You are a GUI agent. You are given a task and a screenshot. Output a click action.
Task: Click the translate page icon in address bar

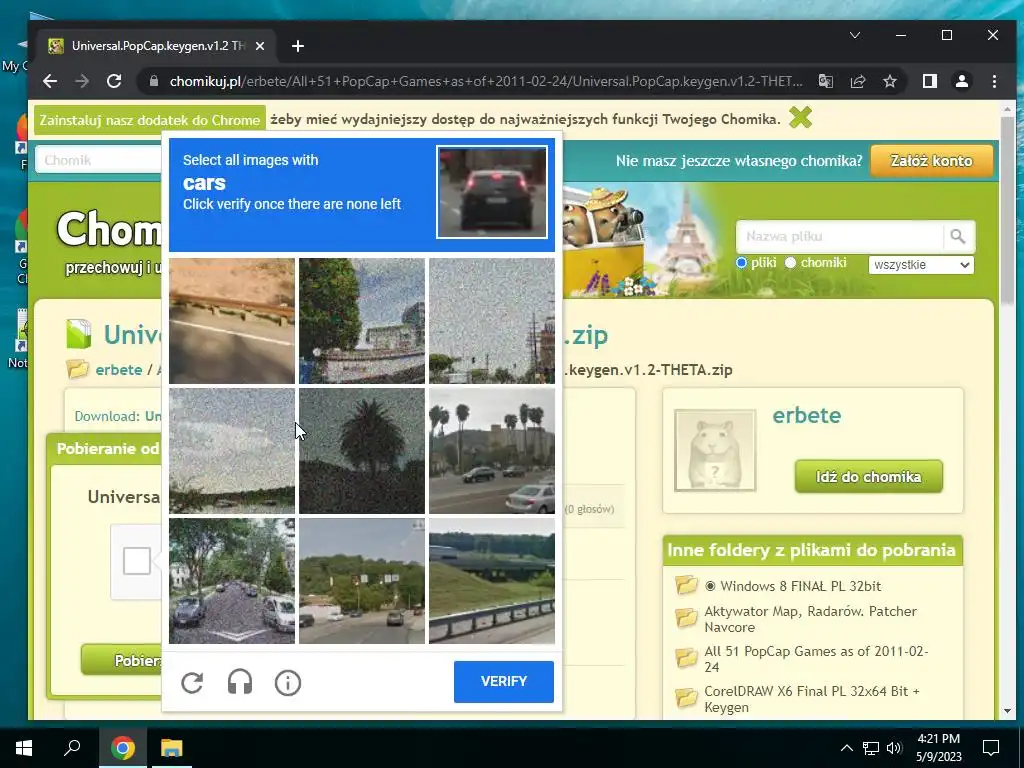tap(825, 81)
